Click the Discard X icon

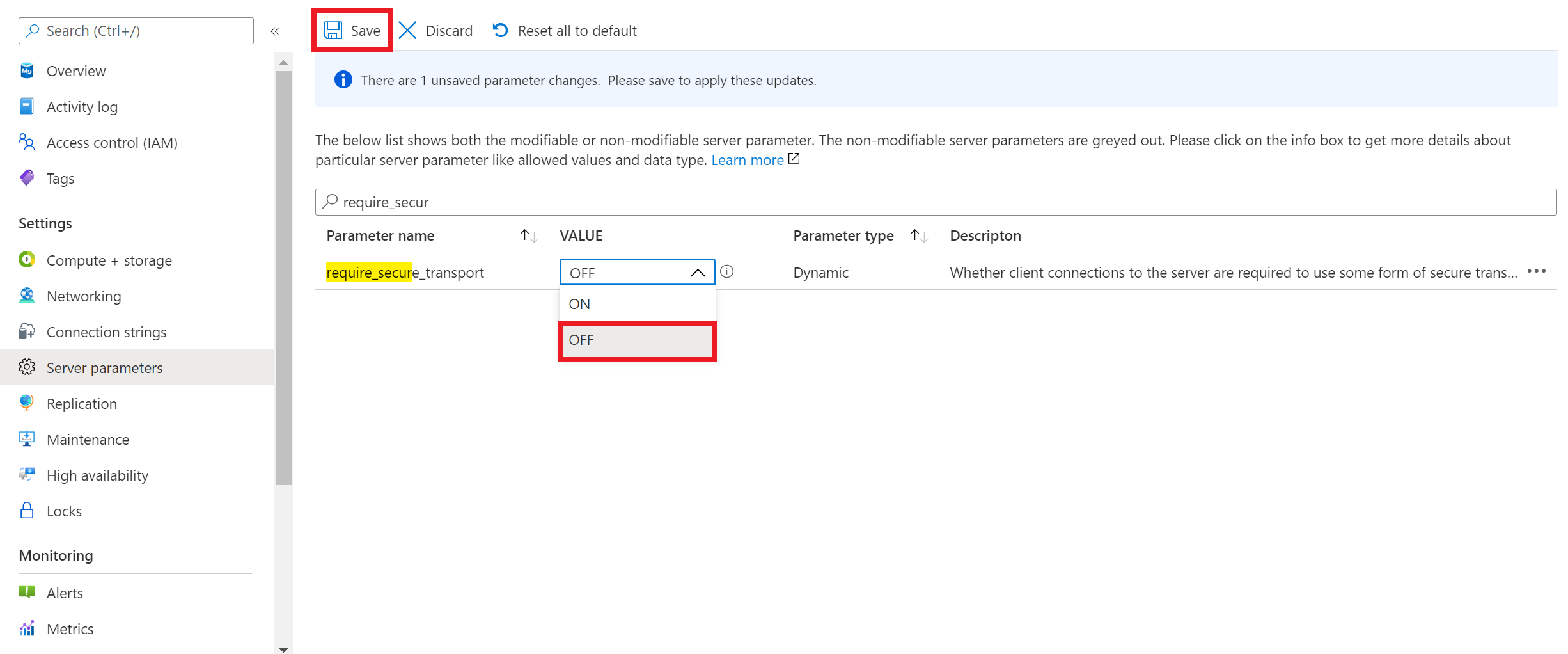point(407,31)
